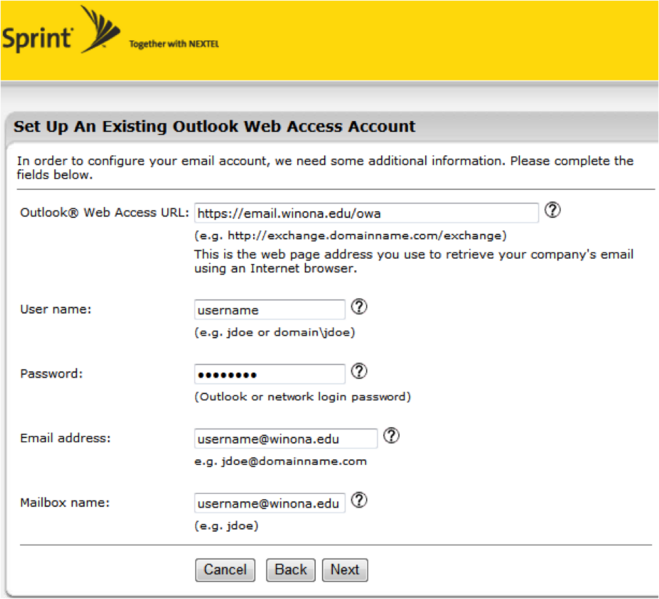This screenshot has width=659, height=599.
Task: Show help for the Password field
Action: [359, 372]
